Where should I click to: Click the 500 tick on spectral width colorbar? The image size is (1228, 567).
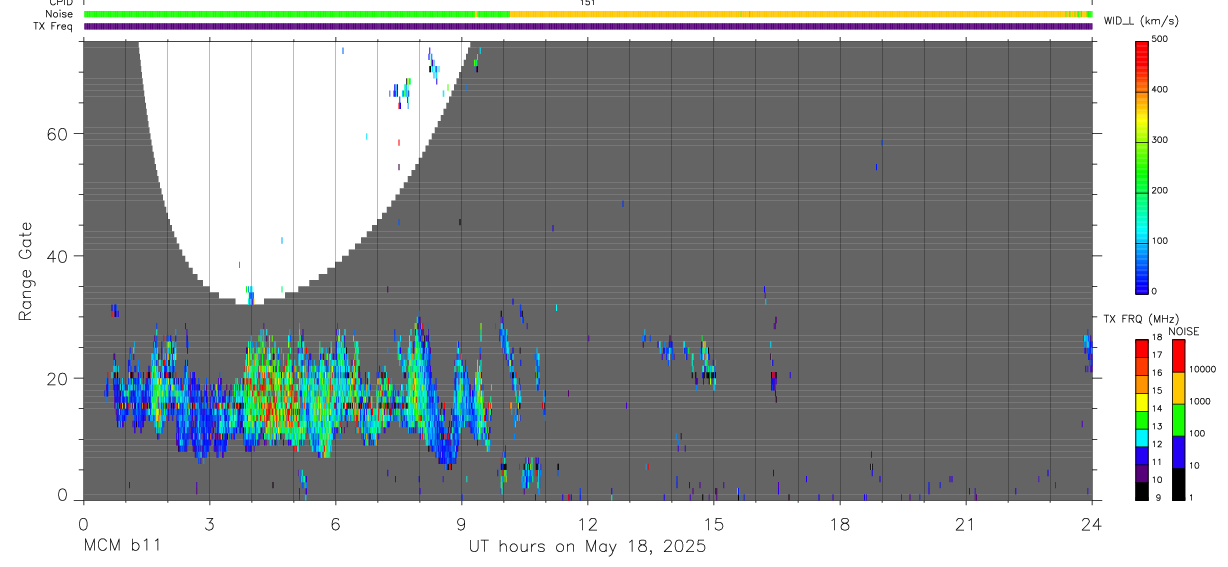click(1160, 39)
